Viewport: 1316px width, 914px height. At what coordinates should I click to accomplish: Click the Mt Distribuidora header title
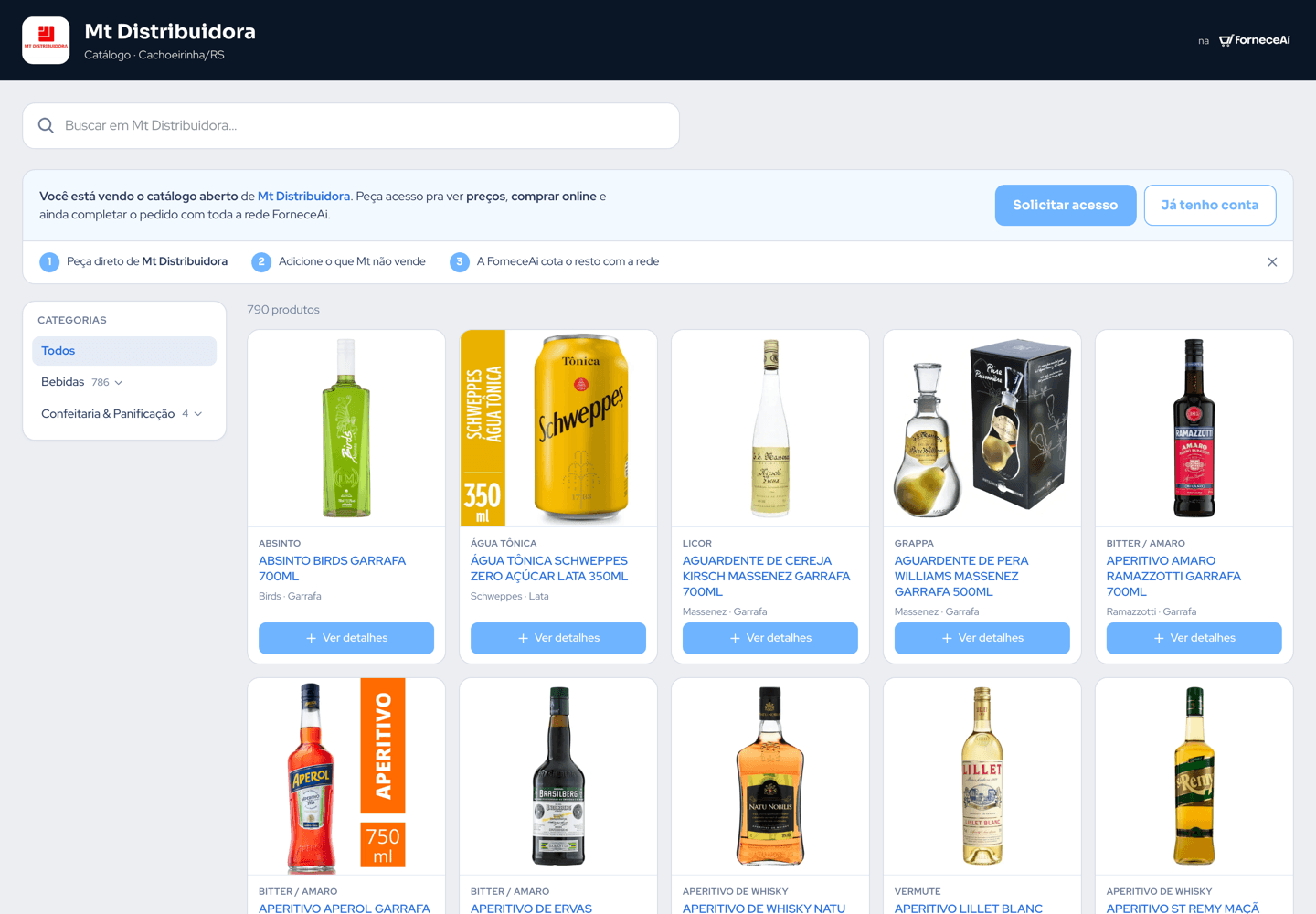pyautogui.click(x=170, y=31)
